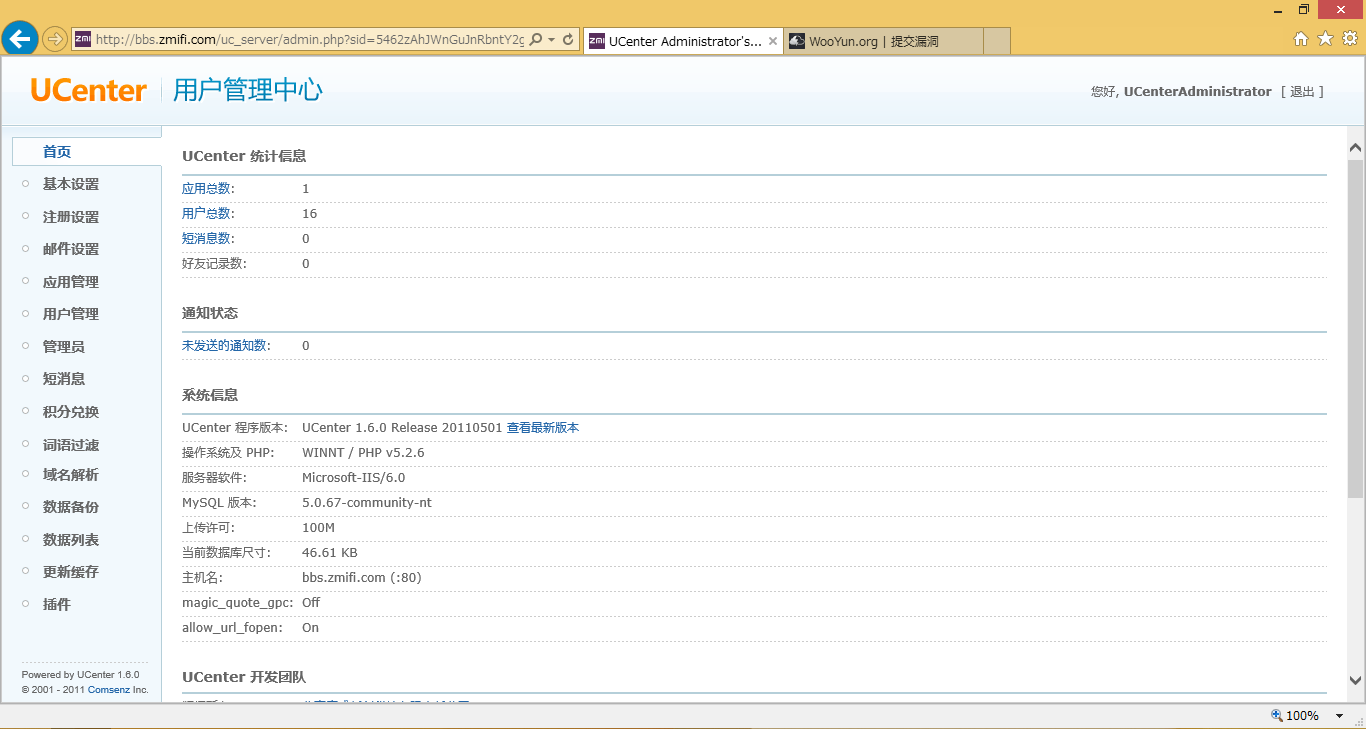Viewport: 1366px width, 729px height.
Task: Open the 100% zoom level dropdown arrow
Action: click(x=1340, y=716)
